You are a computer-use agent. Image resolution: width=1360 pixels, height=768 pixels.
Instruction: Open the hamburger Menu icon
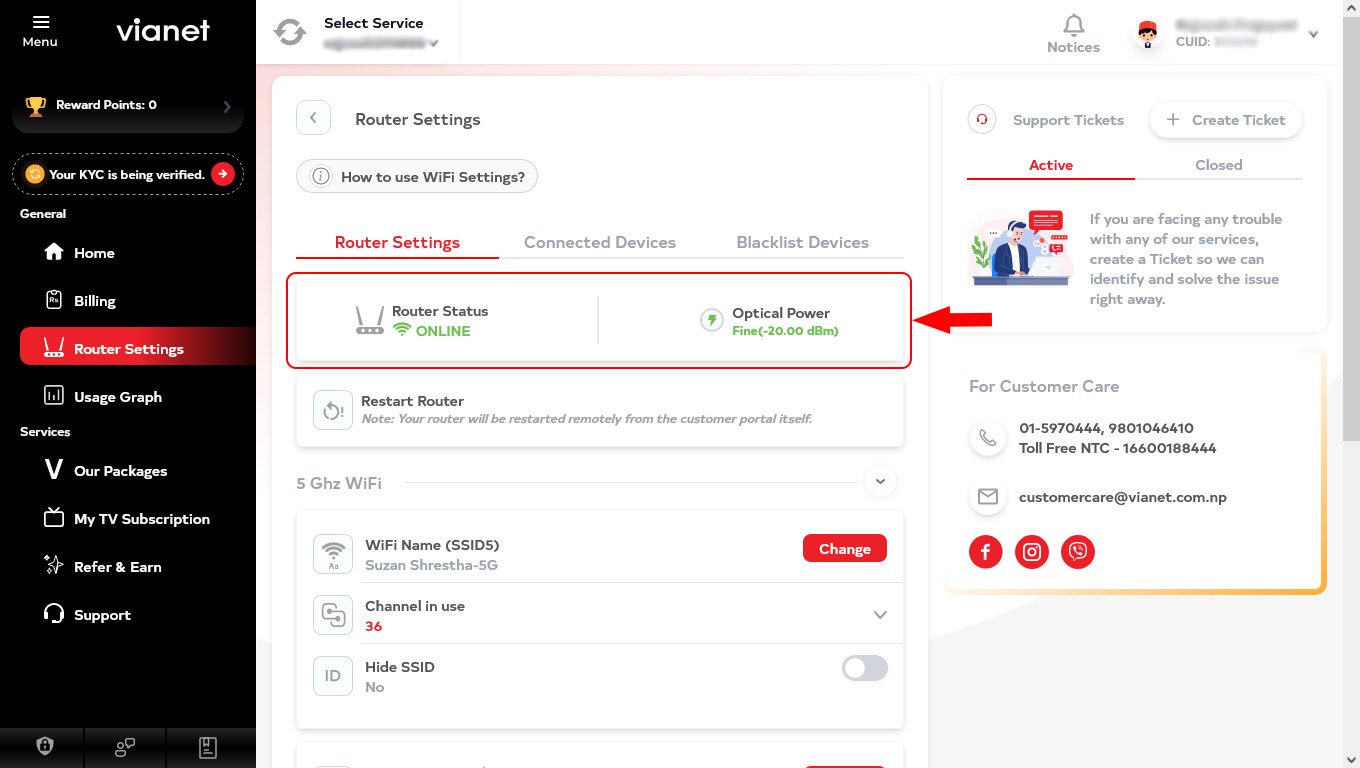(41, 22)
